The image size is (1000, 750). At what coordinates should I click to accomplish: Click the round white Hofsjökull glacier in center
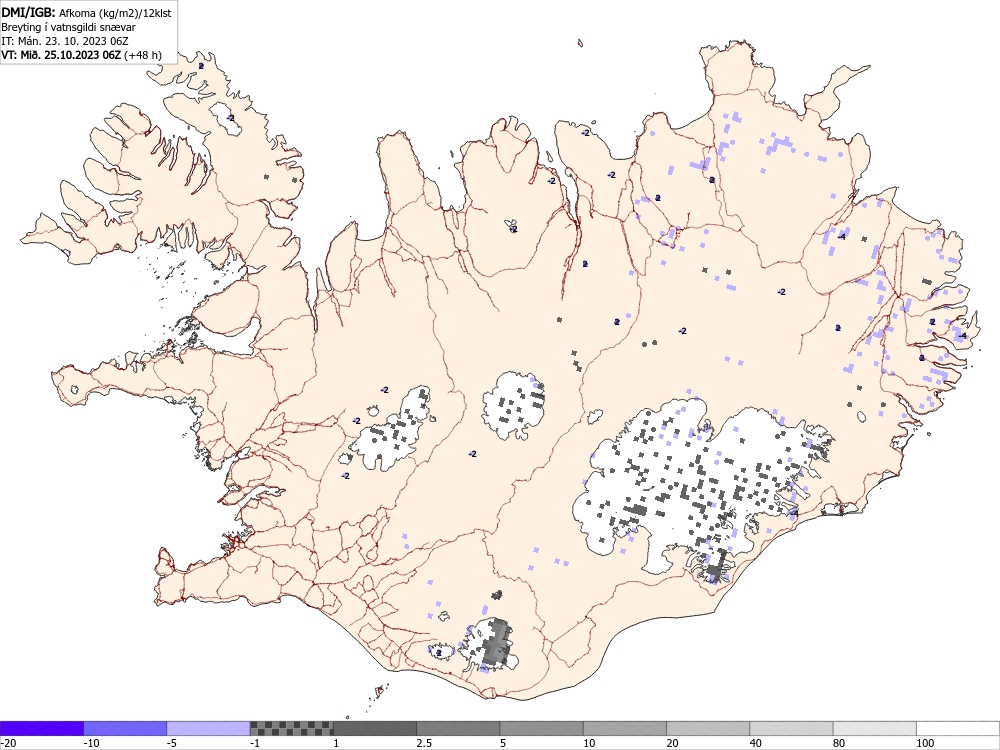[514, 406]
